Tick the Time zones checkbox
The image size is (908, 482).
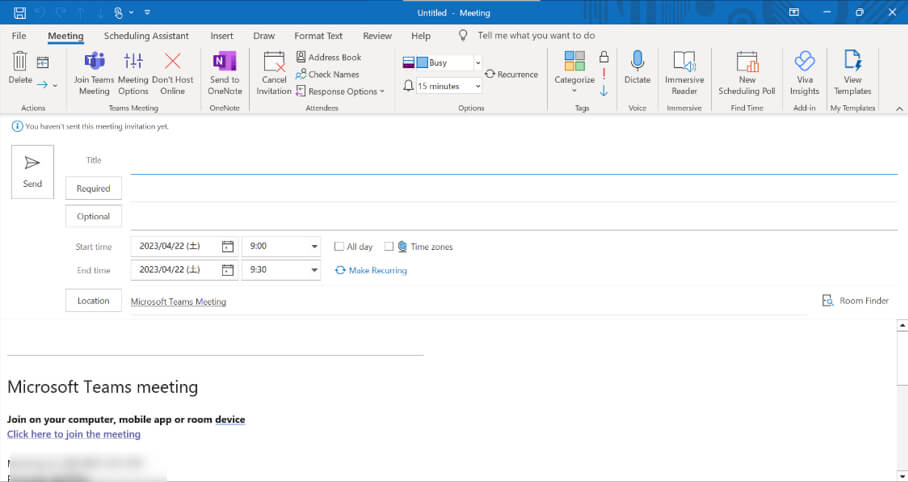[x=389, y=246]
